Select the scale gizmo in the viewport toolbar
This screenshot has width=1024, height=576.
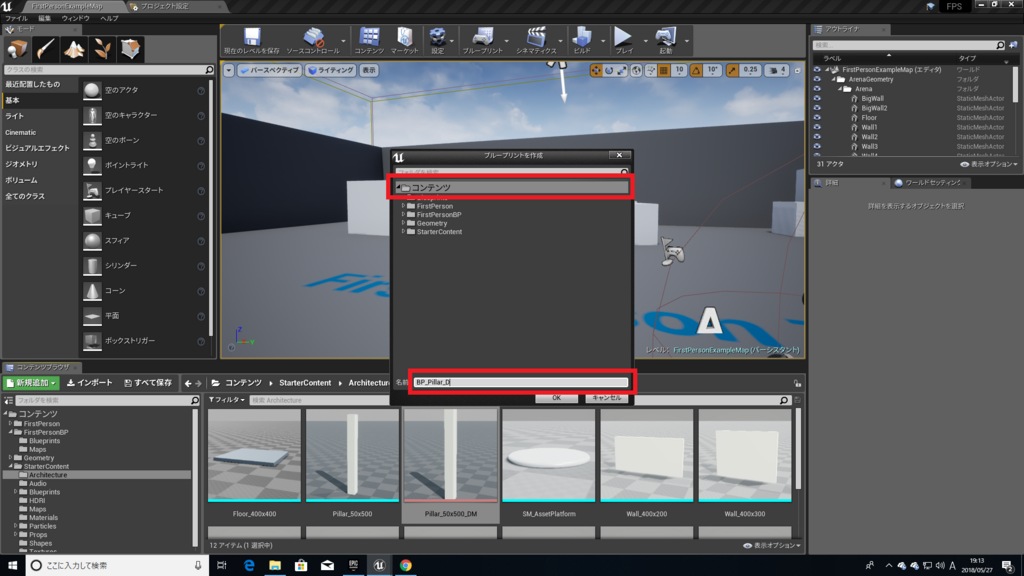[622, 71]
